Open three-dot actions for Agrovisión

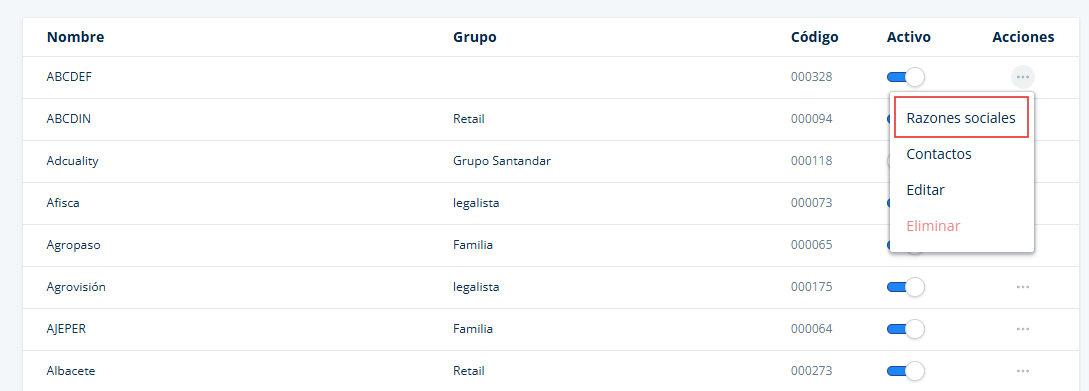[1022, 286]
